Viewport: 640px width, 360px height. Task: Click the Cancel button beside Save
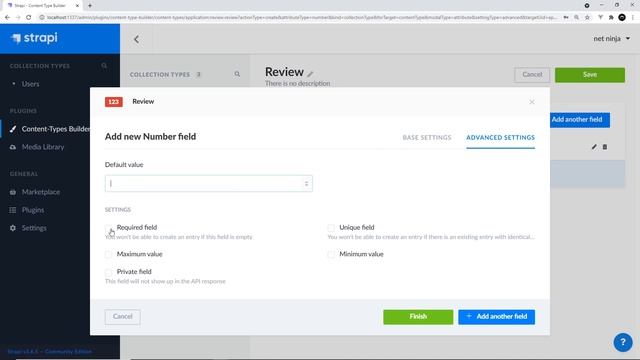pos(532,75)
